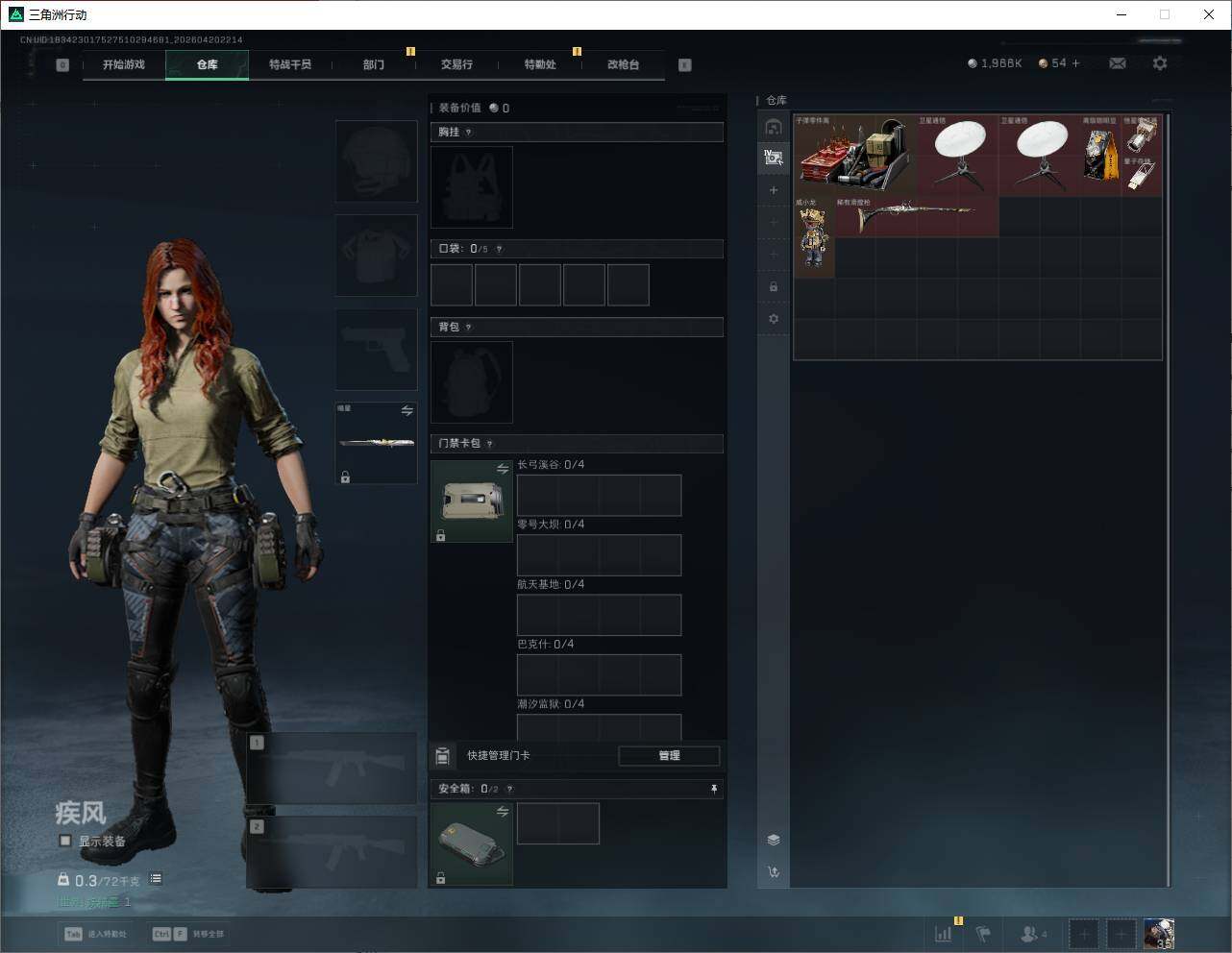Open the settings gear in top bar

1160,63
